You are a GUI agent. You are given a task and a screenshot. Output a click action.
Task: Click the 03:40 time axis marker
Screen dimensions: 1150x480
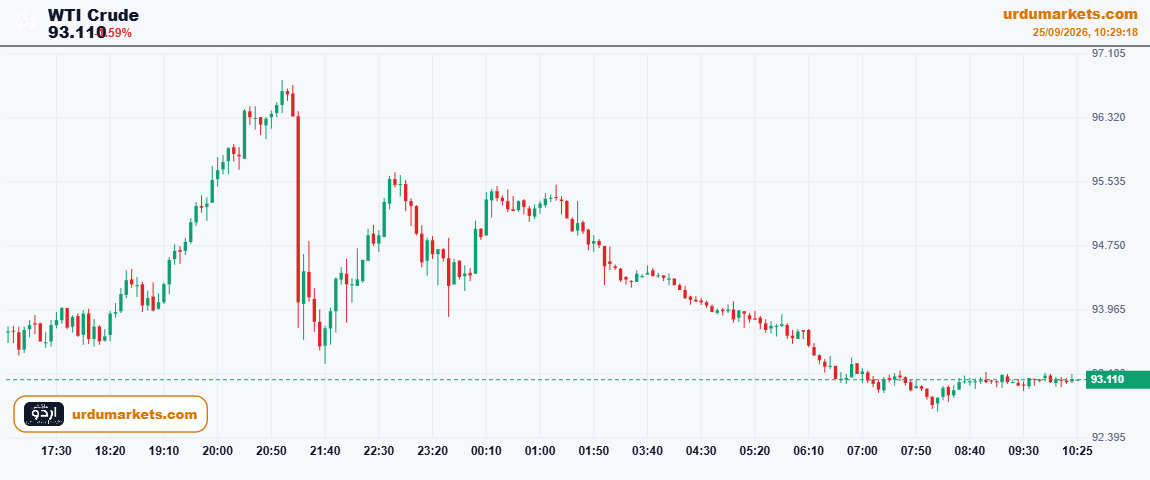pyautogui.click(x=648, y=451)
